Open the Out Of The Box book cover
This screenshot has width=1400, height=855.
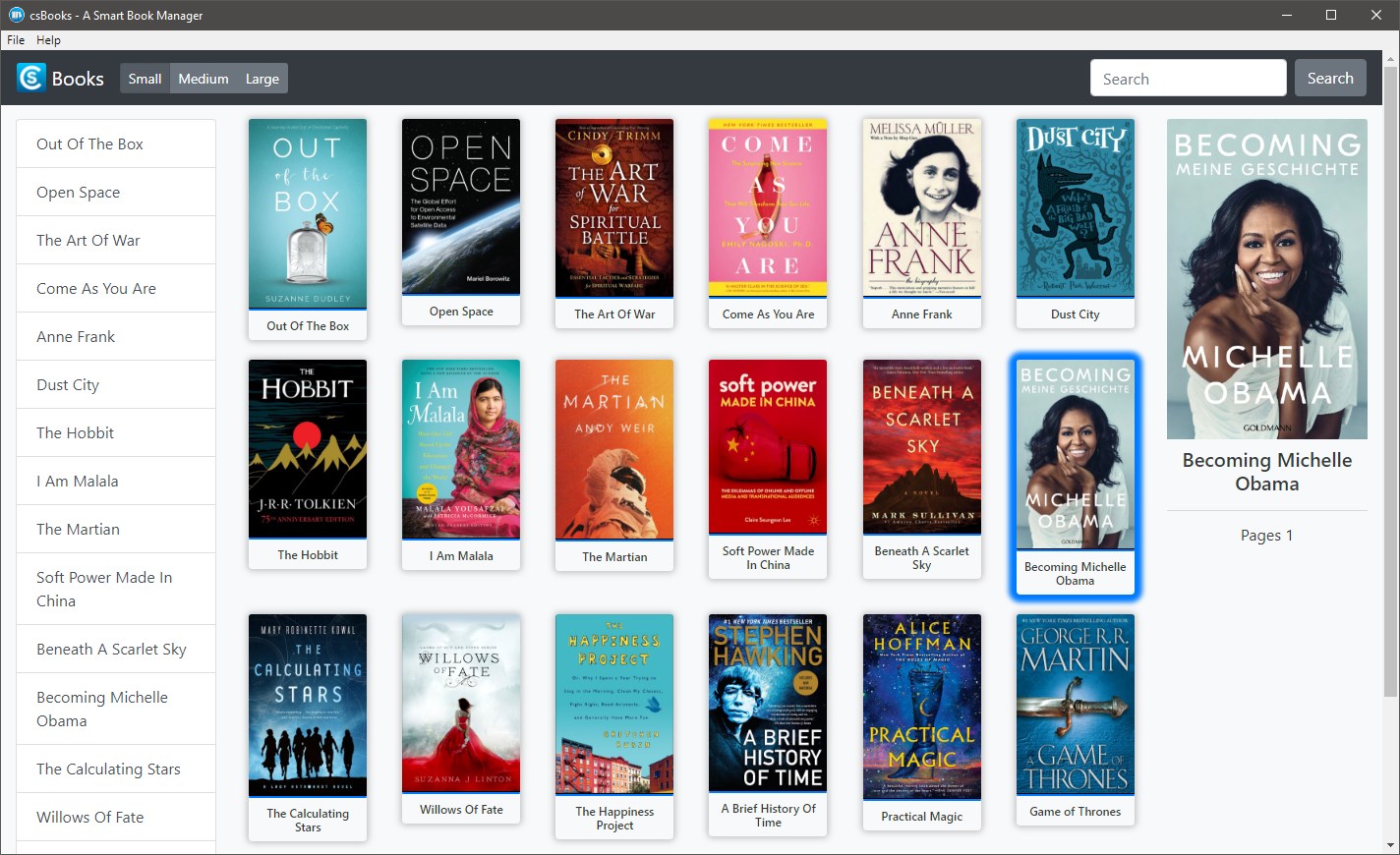[308, 214]
